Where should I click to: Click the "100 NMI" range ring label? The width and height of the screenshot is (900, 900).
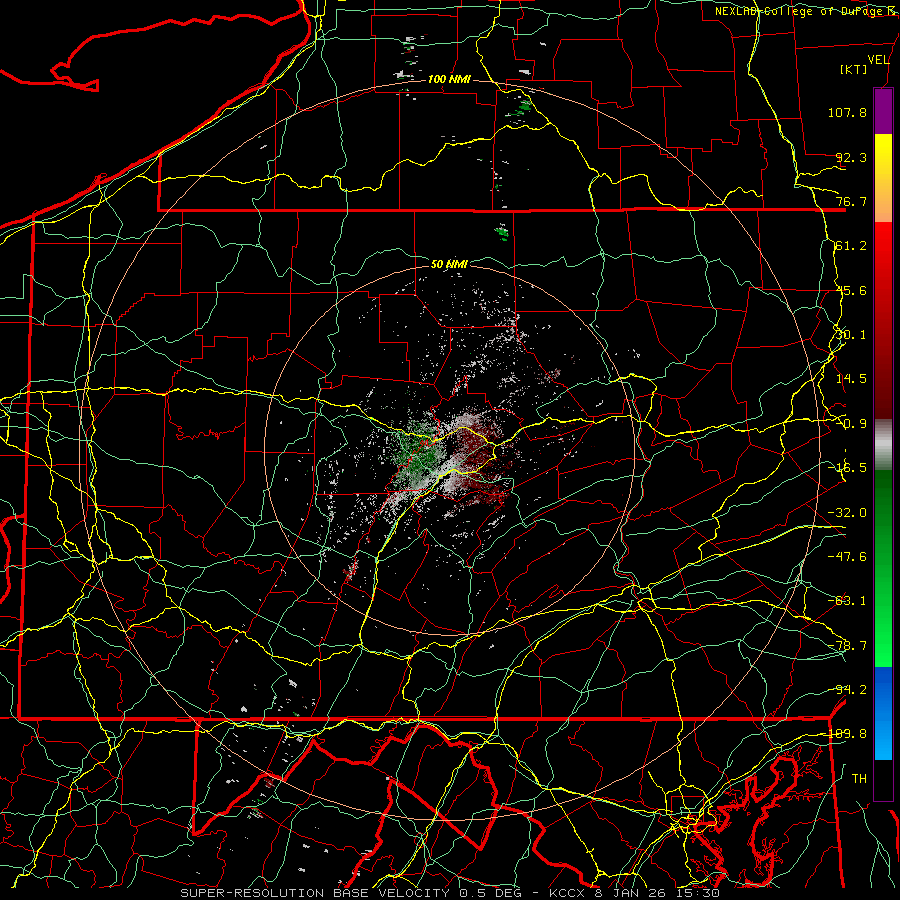click(449, 79)
